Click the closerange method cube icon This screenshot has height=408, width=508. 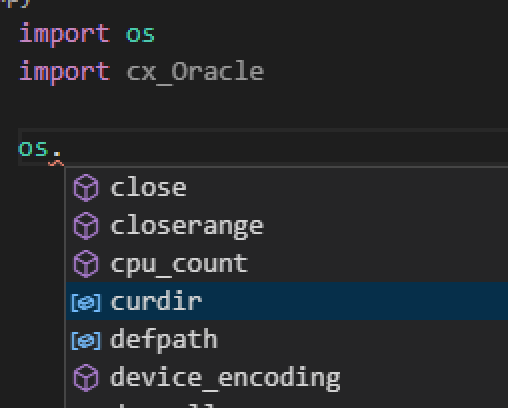[86, 226]
